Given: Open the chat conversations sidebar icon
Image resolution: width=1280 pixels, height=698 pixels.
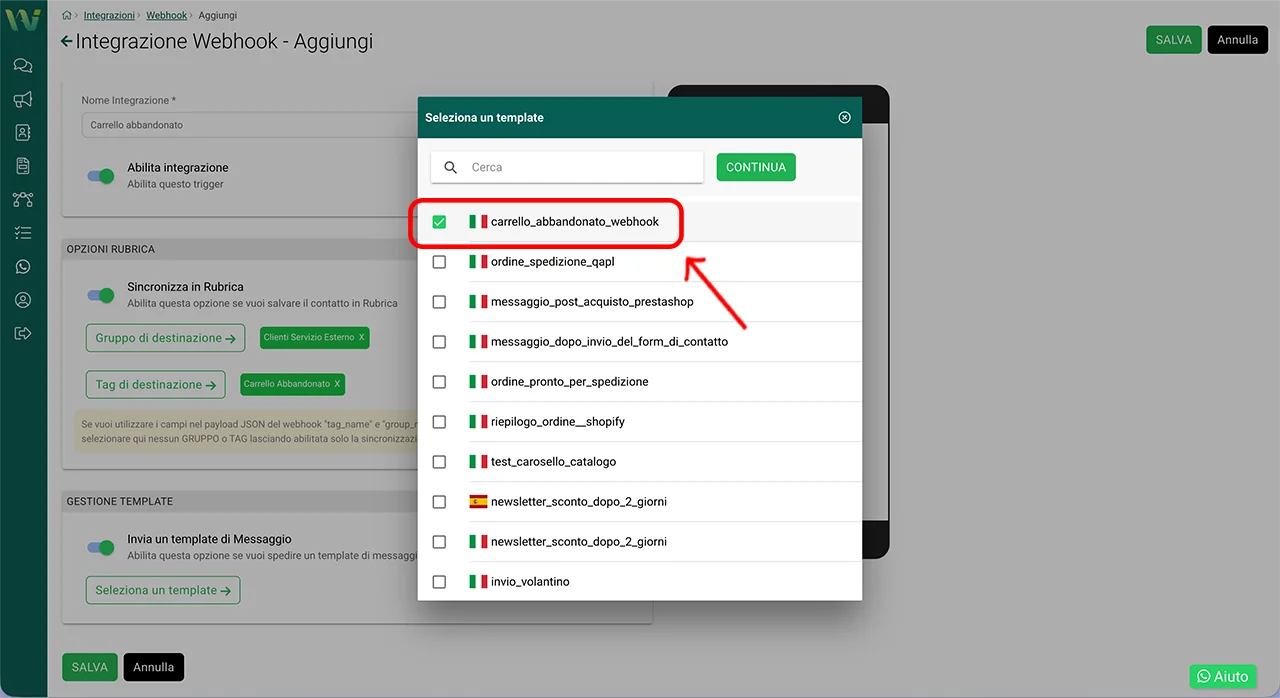Looking at the screenshot, I should point(23,66).
